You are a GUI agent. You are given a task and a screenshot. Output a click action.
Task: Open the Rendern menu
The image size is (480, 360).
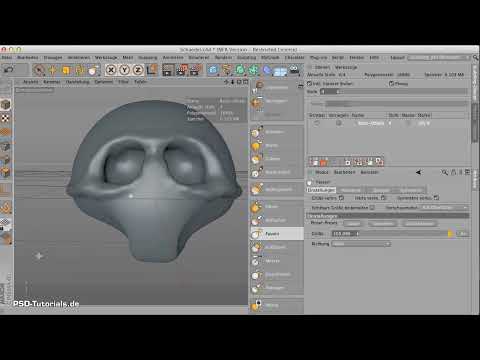pos(223,57)
